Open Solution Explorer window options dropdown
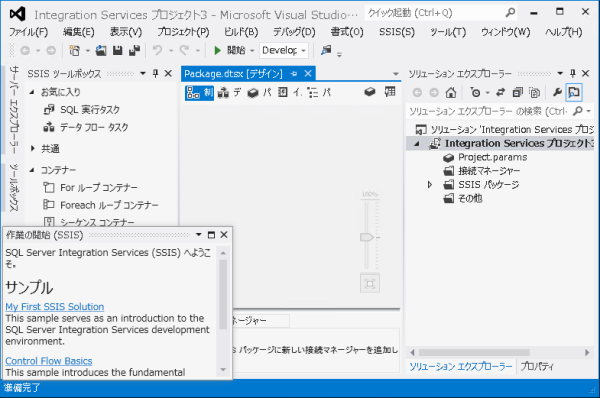 pyautogui.click(x=560, y=73)
